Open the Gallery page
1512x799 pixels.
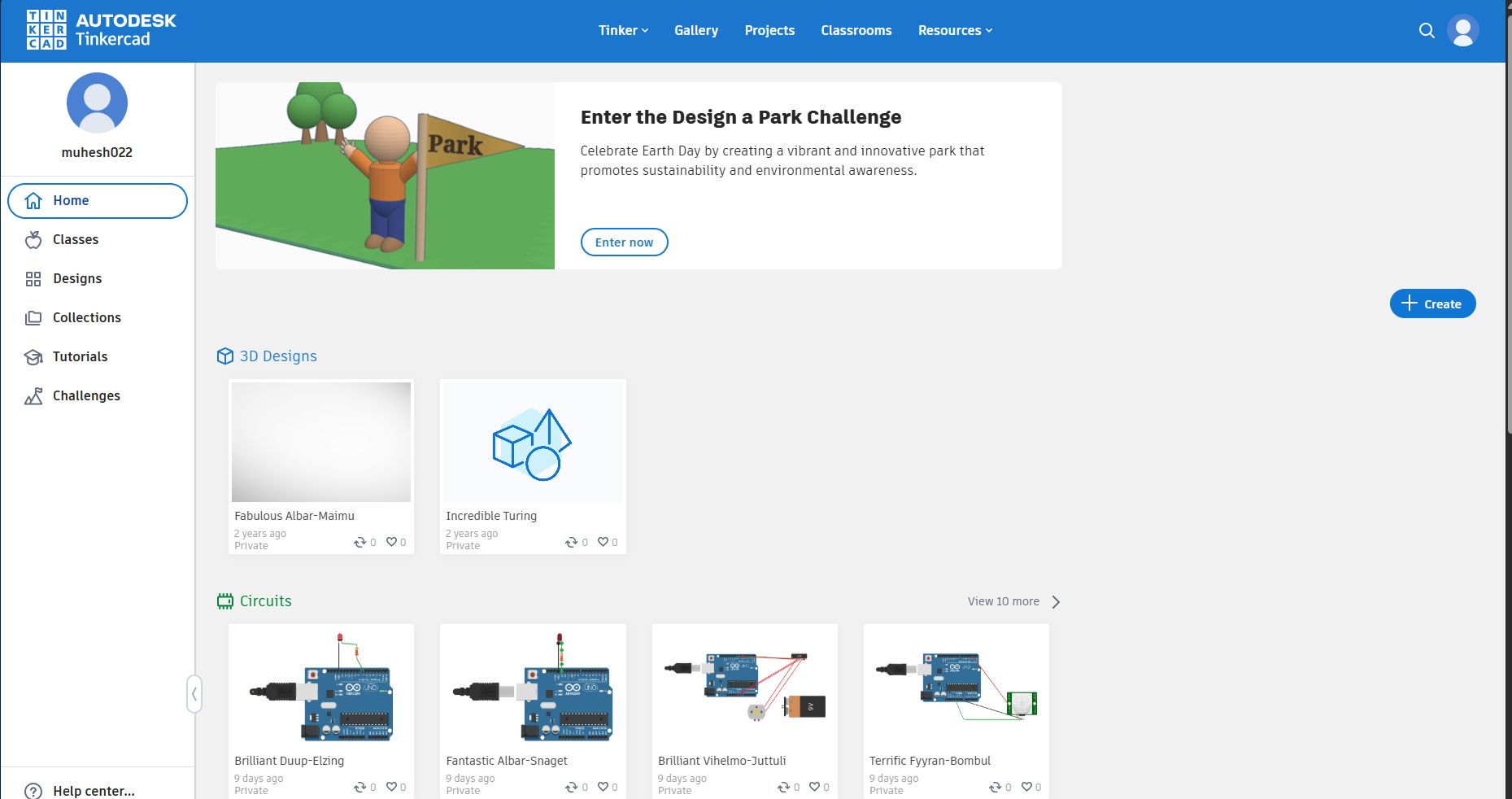tap(696, 31)
